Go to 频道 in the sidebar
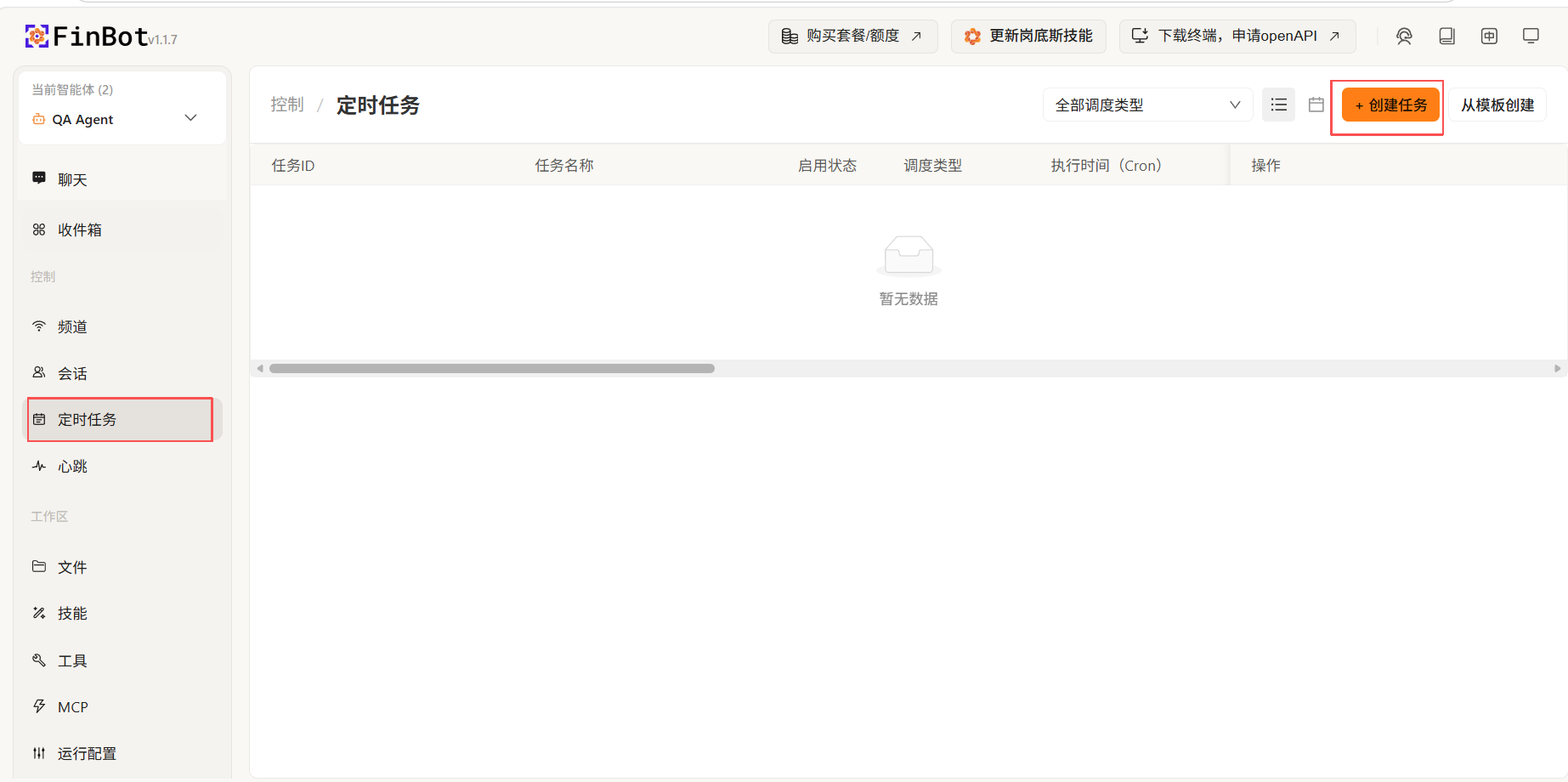The image size is (1568, 782). click(x=122, y=326)
